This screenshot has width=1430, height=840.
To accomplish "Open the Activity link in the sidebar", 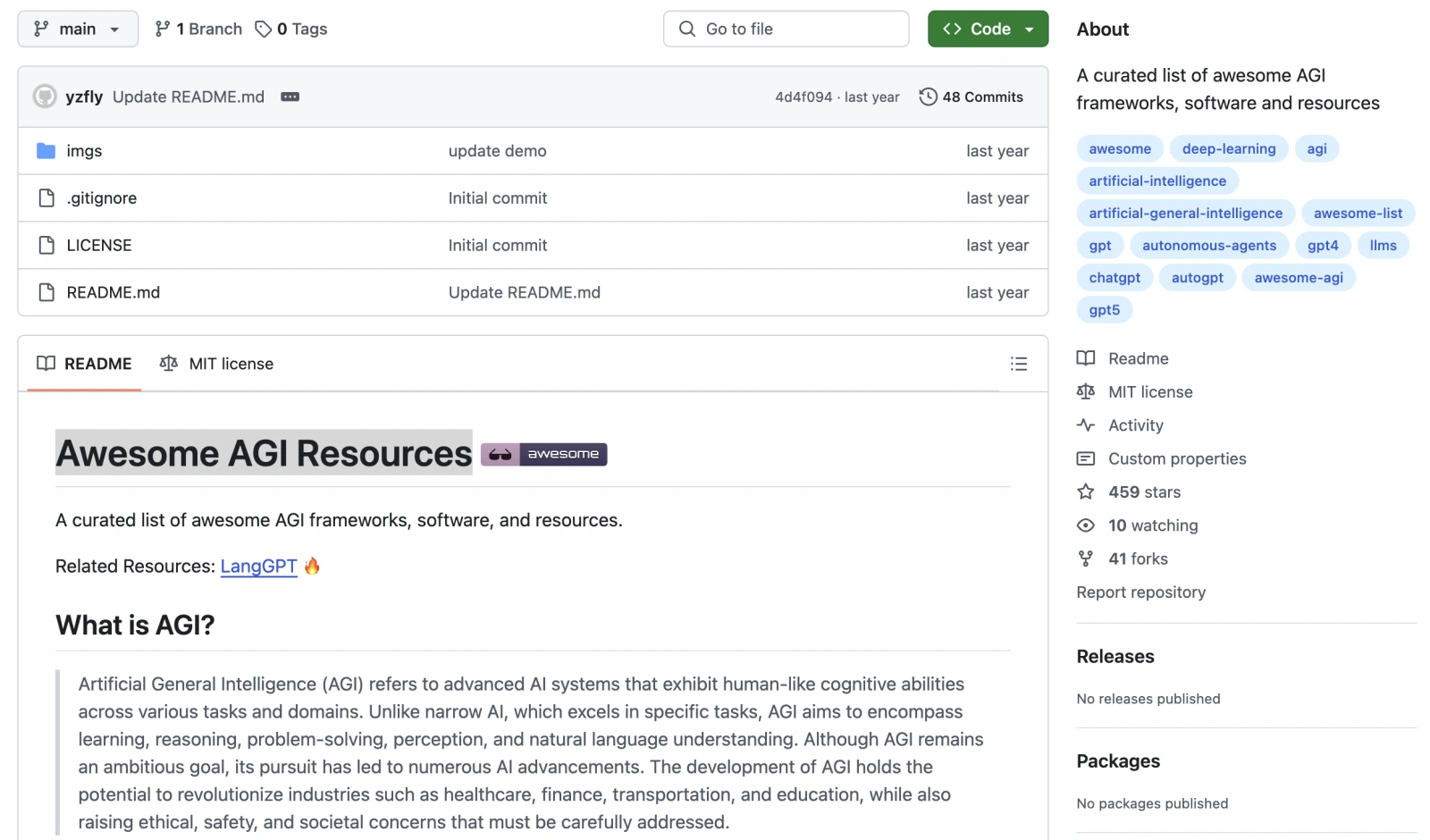I will [x=1135, y=425].
